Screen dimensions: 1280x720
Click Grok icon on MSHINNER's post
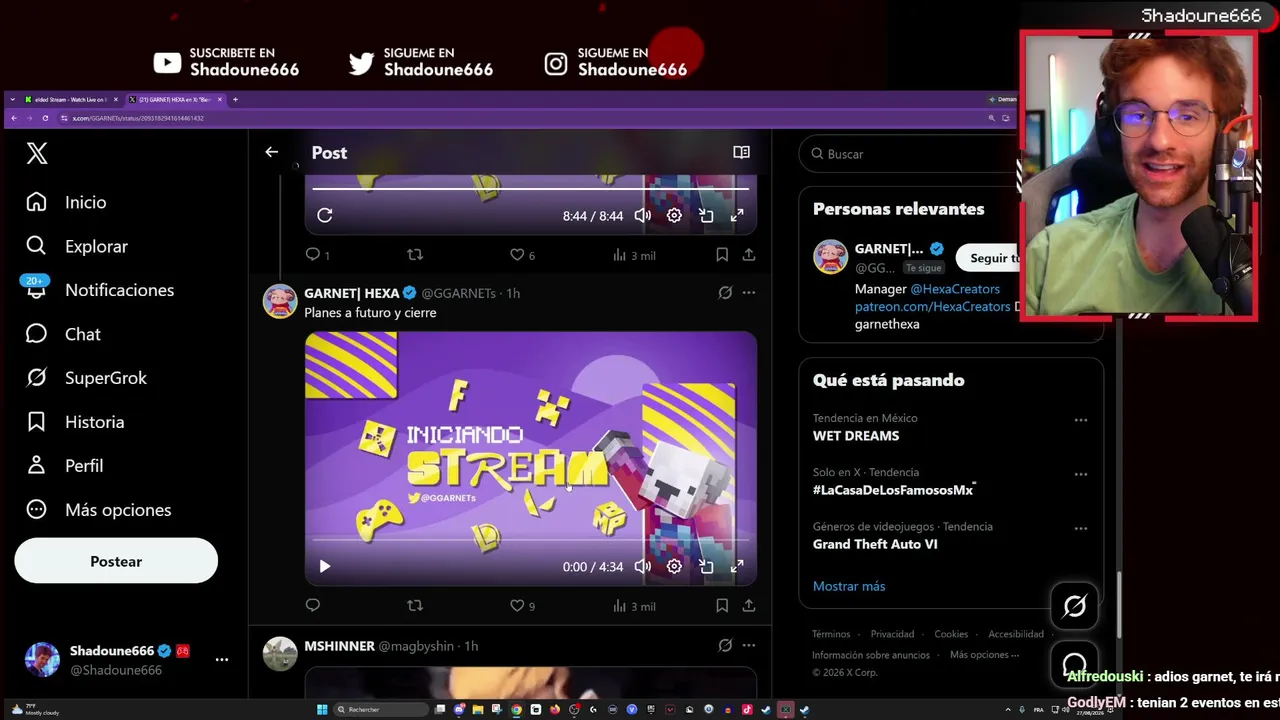[725, 646]
